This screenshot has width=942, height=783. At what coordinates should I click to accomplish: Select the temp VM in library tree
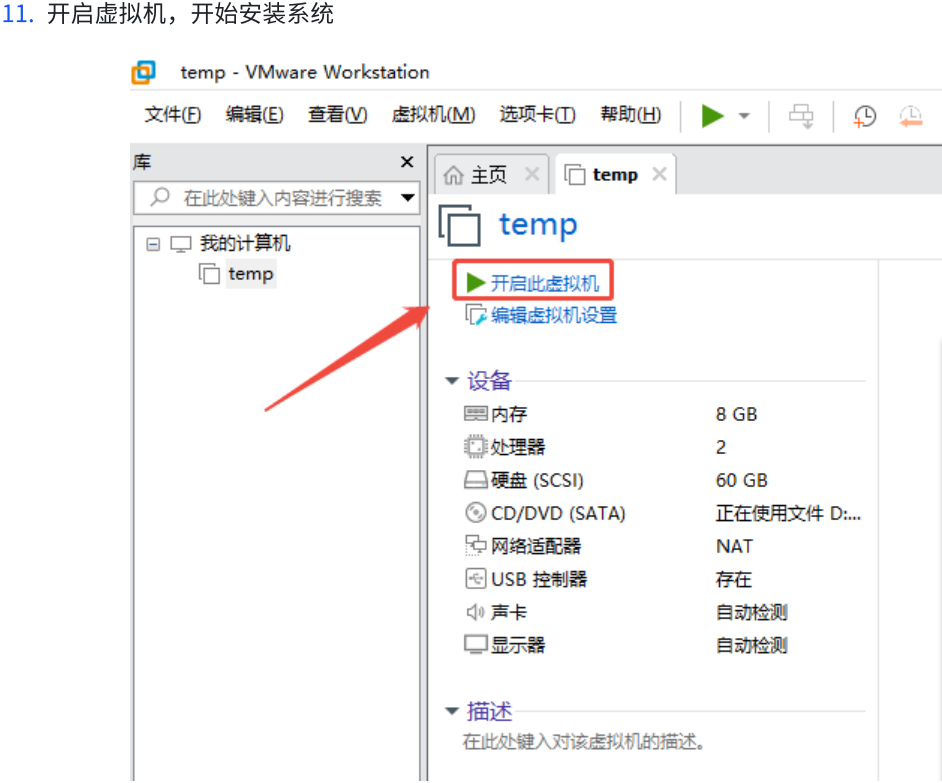[x=251, y=274]
